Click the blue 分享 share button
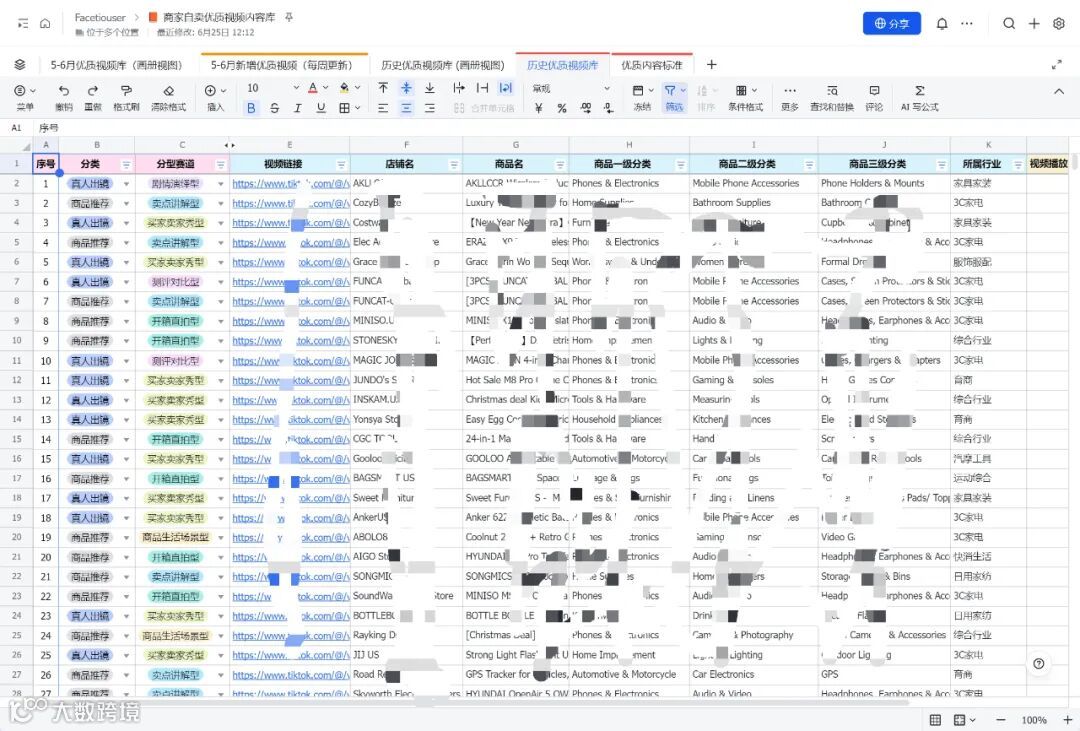The width and height of the screenshot is (1080, 731). [x=892, y=23]
